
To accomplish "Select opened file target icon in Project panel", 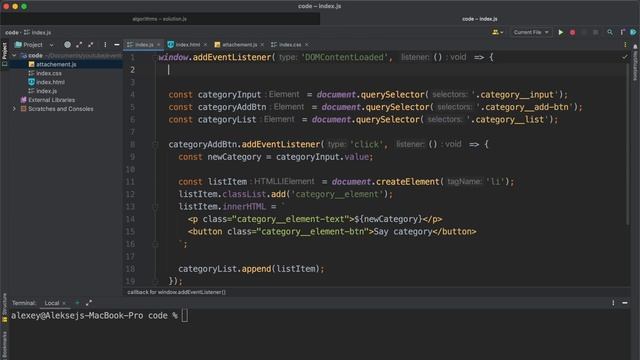I will [x=67, y=44].
